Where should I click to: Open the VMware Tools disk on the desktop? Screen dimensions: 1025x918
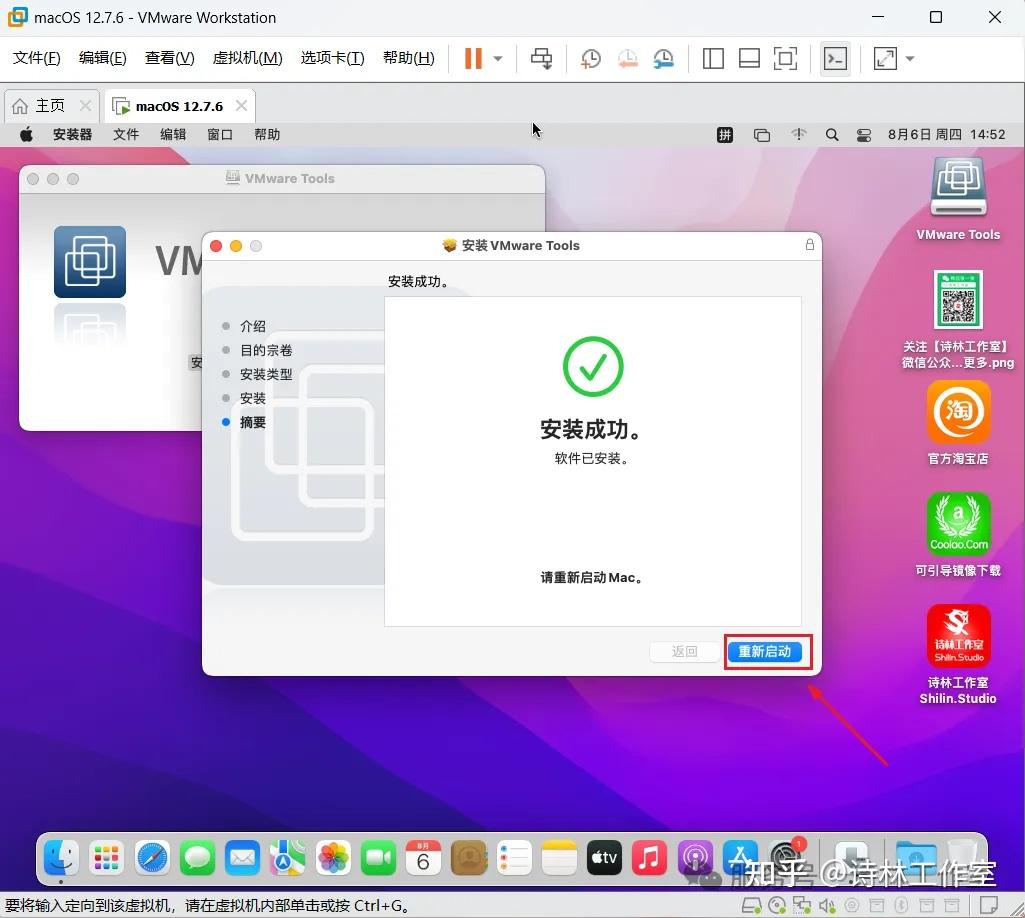tap(958, 198)
